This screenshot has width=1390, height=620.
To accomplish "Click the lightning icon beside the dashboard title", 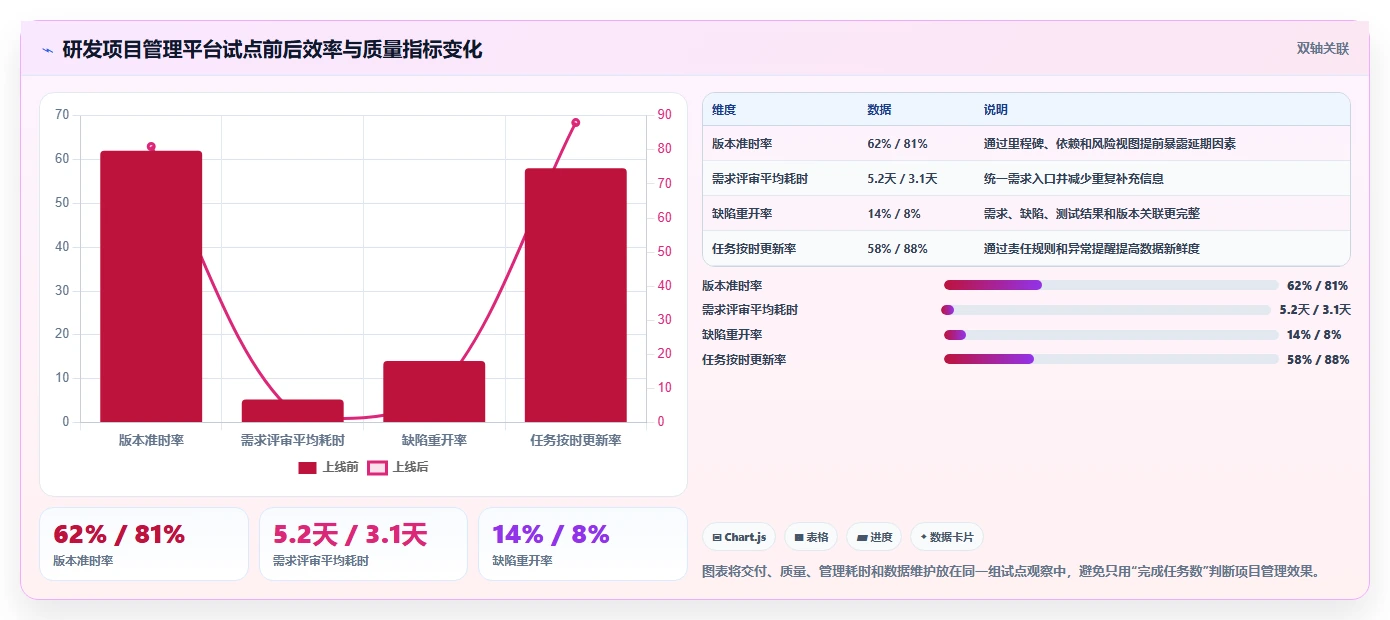I will [x=47, y=50].
